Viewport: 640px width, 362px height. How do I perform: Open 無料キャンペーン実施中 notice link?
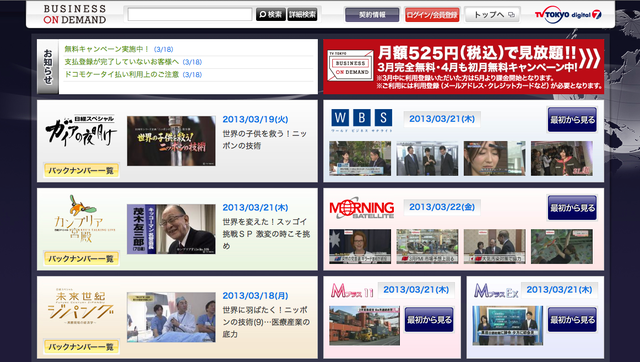click(x=106, y=49)
